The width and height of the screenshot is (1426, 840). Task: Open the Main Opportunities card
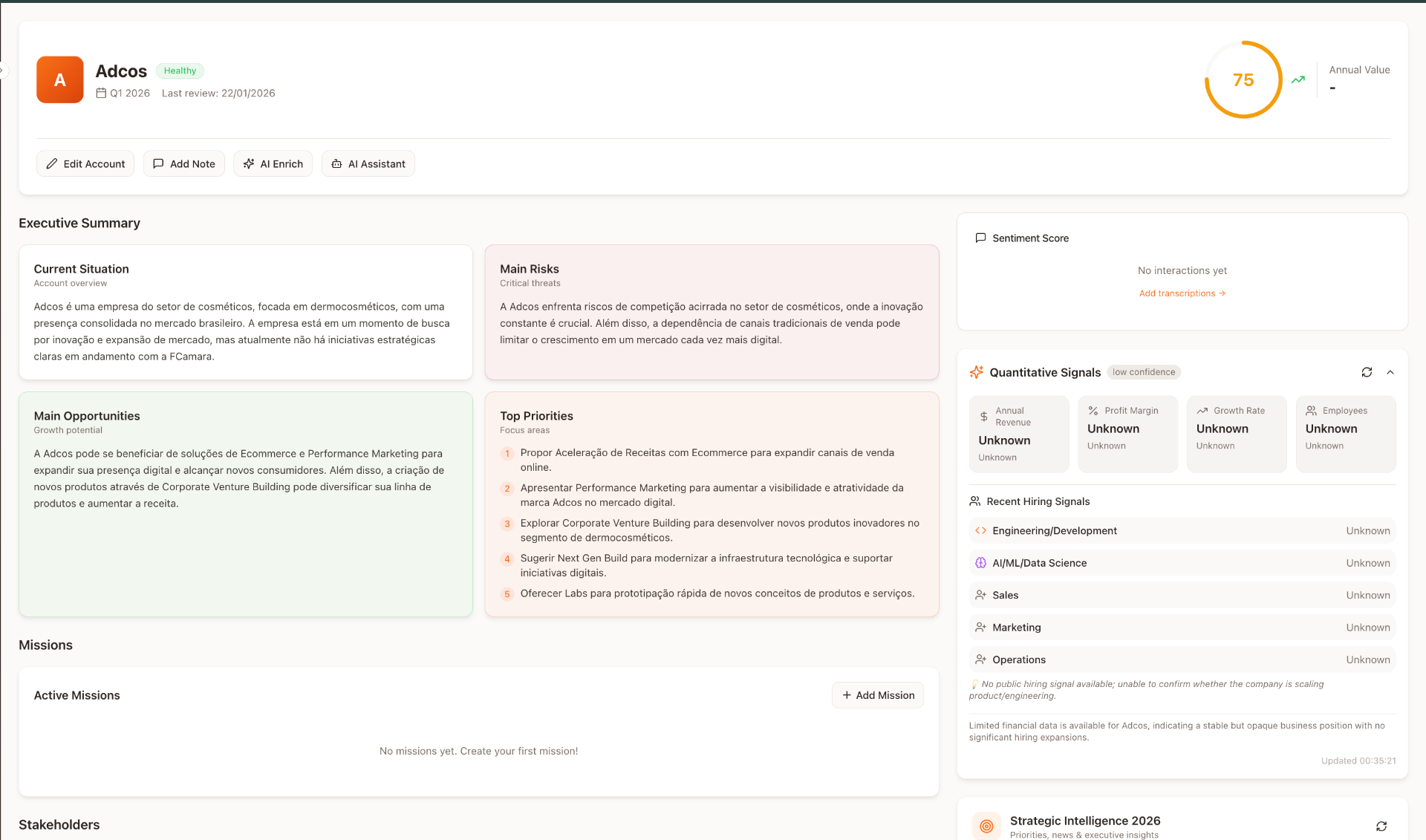click(246, 504)
